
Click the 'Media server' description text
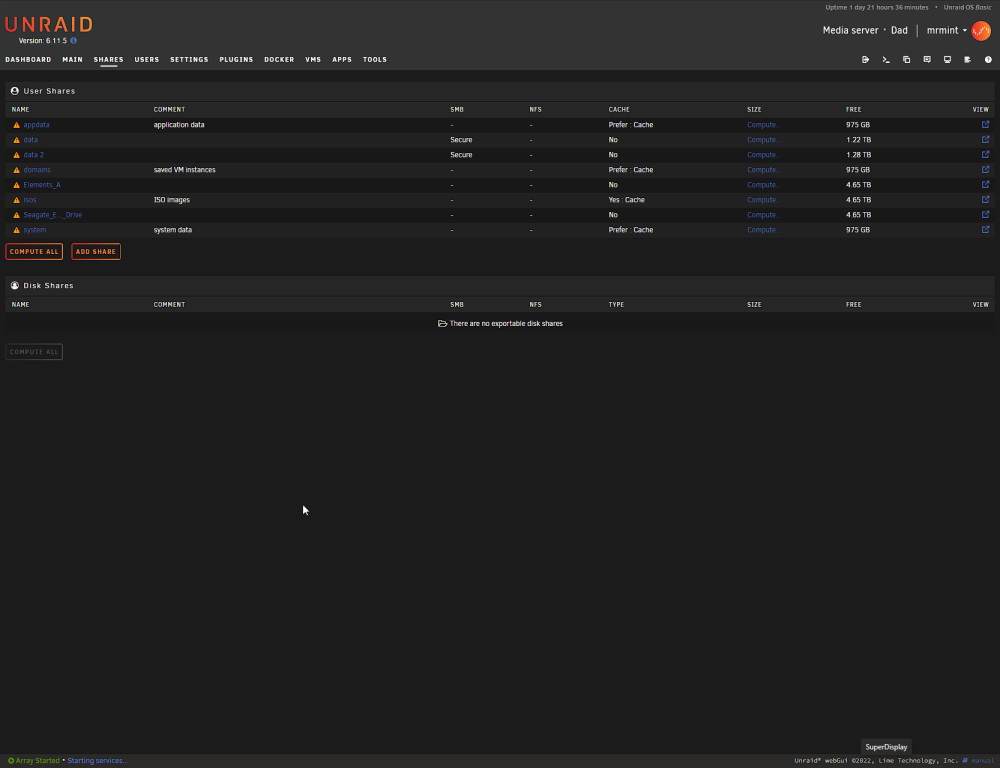850,31
